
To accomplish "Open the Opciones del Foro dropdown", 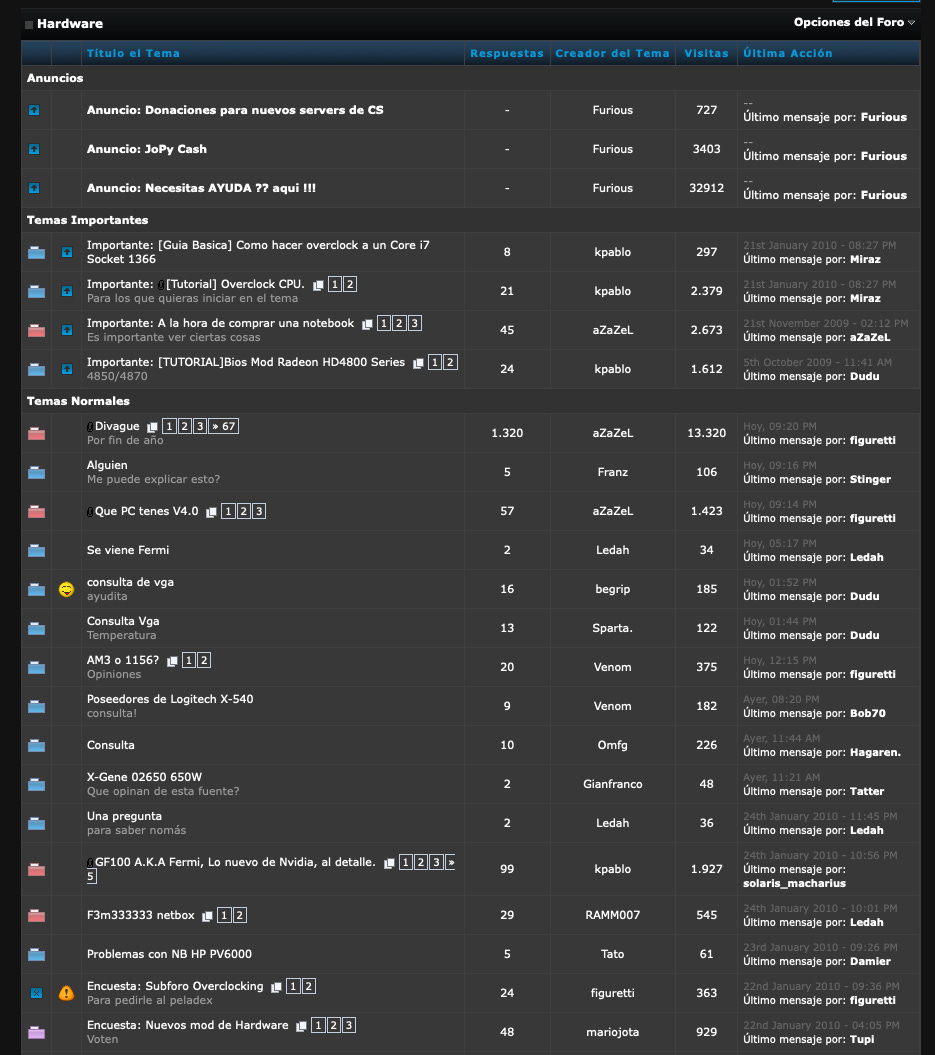I will (x=854, y=22).
